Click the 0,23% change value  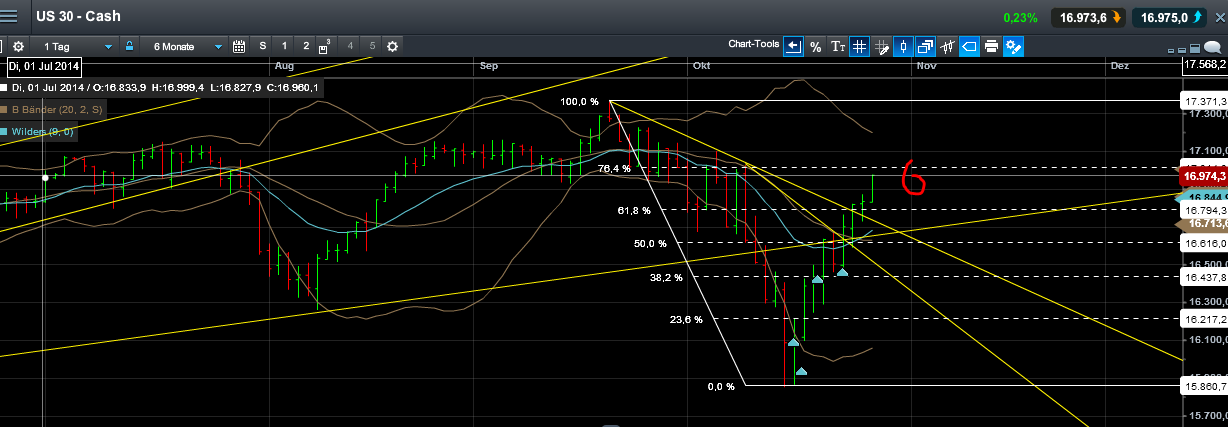[x=1019, y=17]
